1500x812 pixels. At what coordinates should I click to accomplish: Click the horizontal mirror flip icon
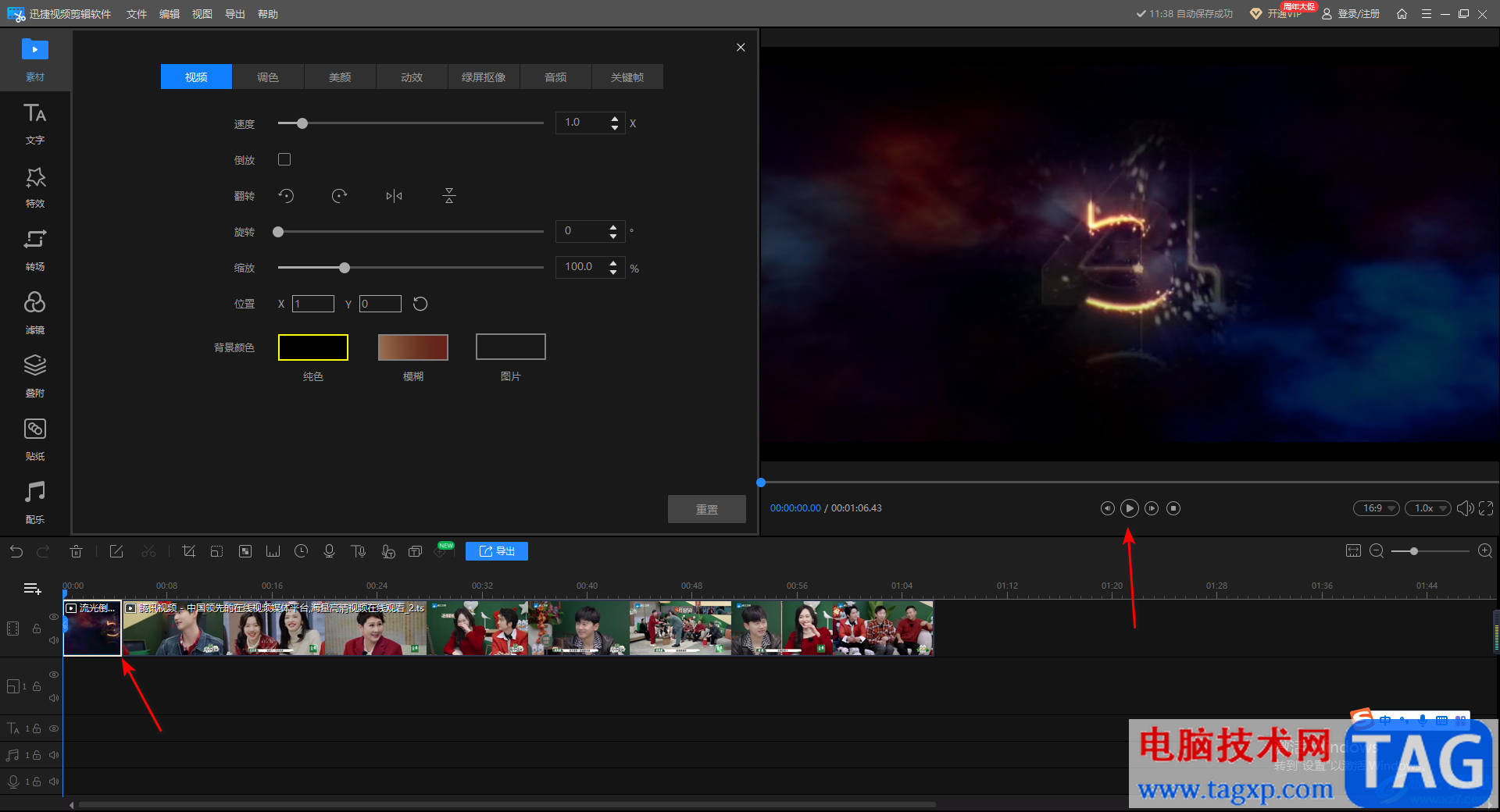[x=394, y=196]
